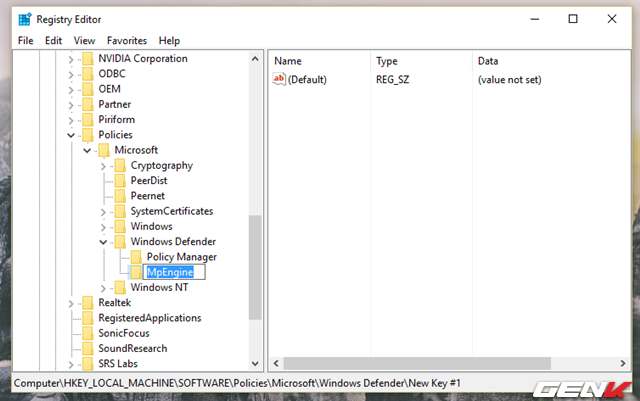This screenshot has width=640, height=401.
Task: Click the values pane scroll left arrow
Action: pyautogui.click(x=276, y=363)
